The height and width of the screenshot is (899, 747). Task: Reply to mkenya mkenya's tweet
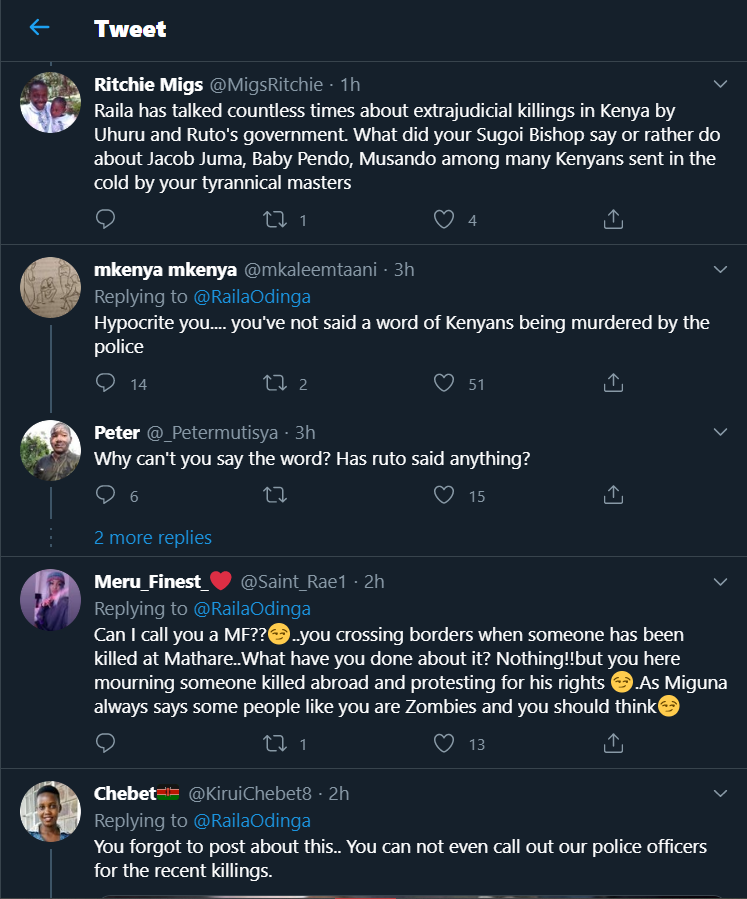click(106, 383)
